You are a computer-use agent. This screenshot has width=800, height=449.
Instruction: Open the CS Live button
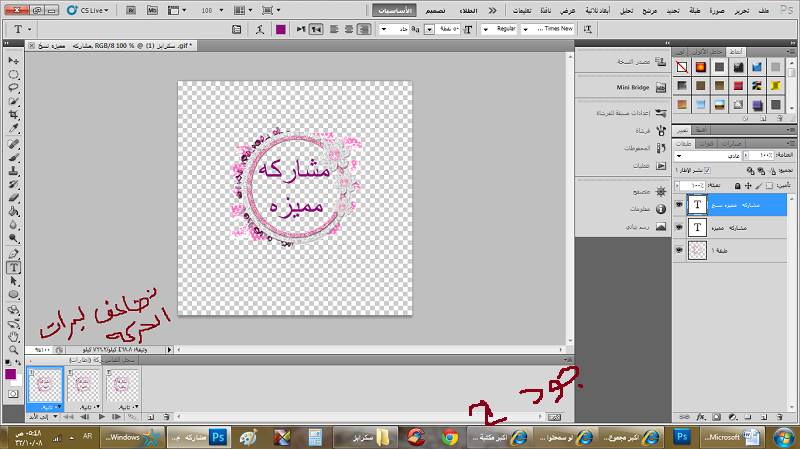tap(88, 10)
